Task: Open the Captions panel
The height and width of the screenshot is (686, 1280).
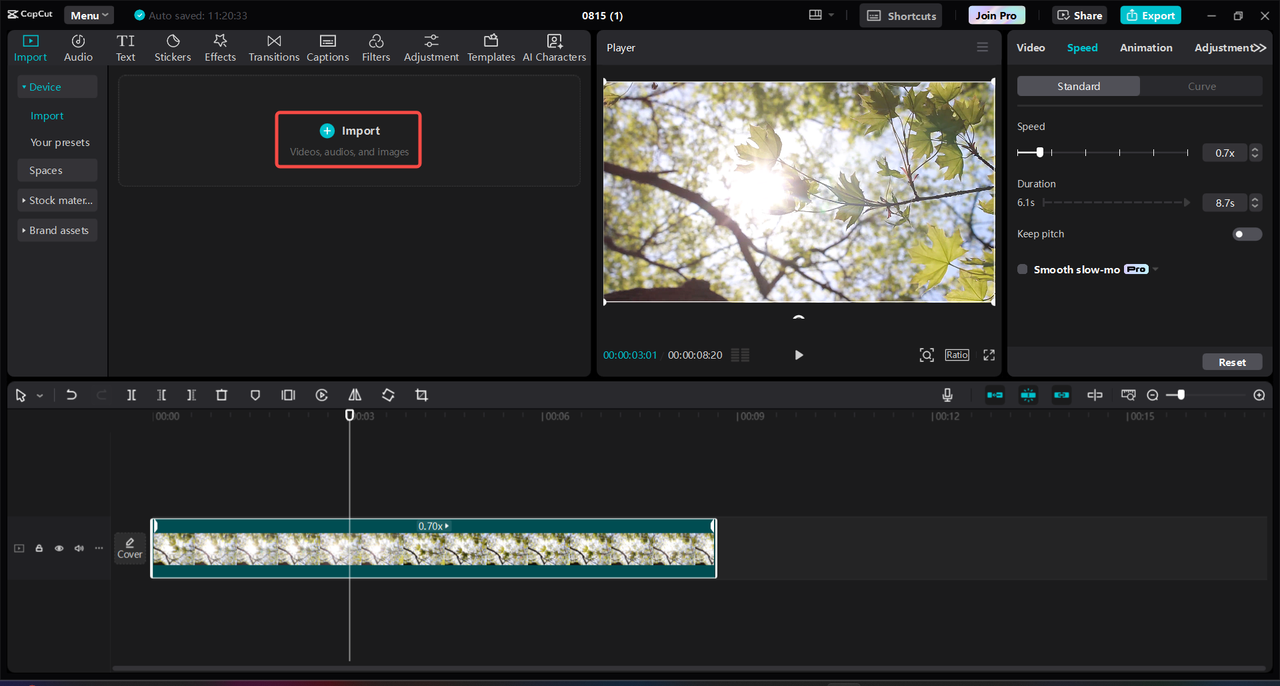Action: pyautogui.click(x=328, y=47)
